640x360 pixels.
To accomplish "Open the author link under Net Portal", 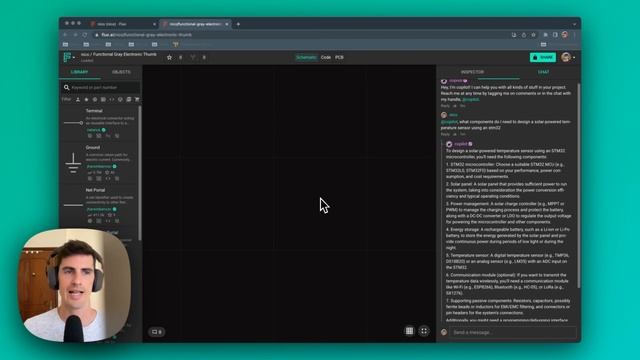I will tap(99, 209).
